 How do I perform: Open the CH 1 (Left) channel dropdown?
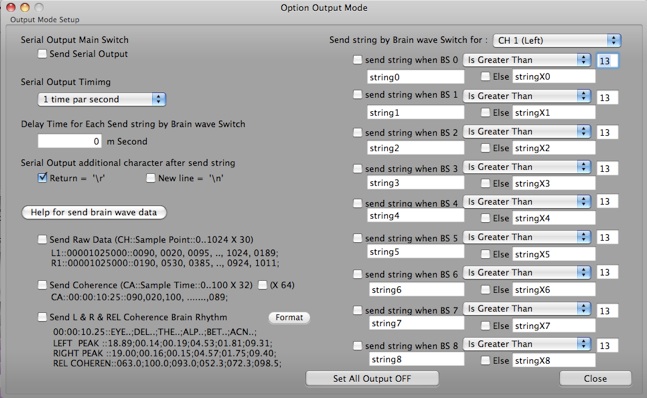(x=557, y=40)
